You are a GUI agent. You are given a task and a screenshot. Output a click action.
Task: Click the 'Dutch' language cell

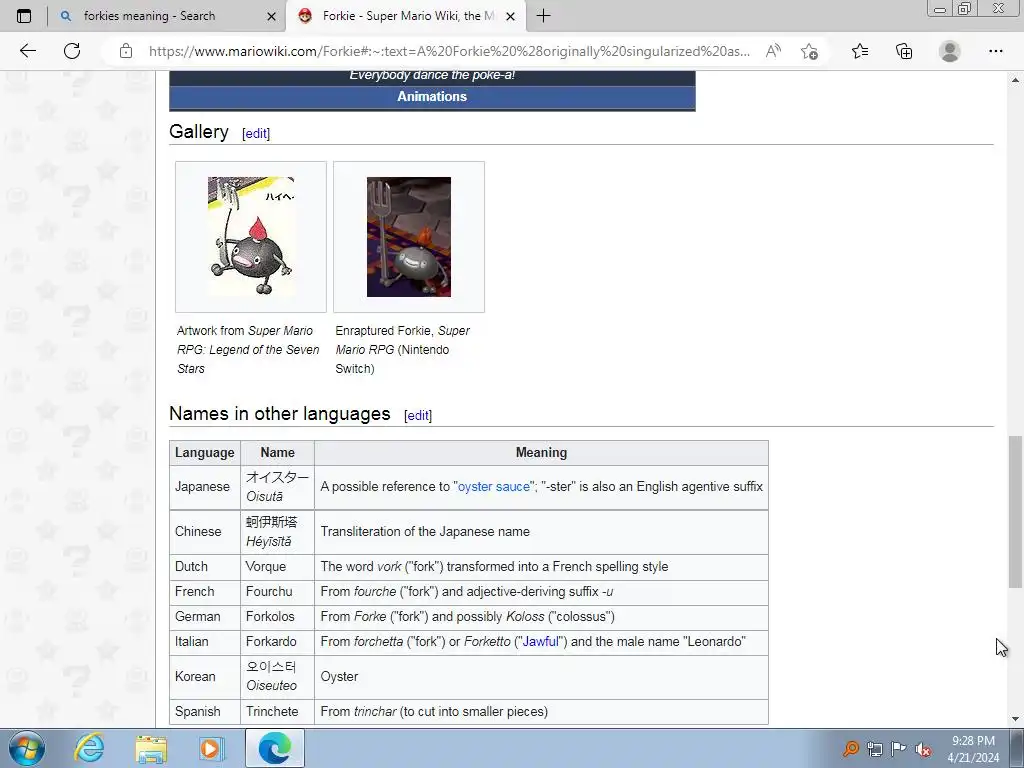coord(204,567)
